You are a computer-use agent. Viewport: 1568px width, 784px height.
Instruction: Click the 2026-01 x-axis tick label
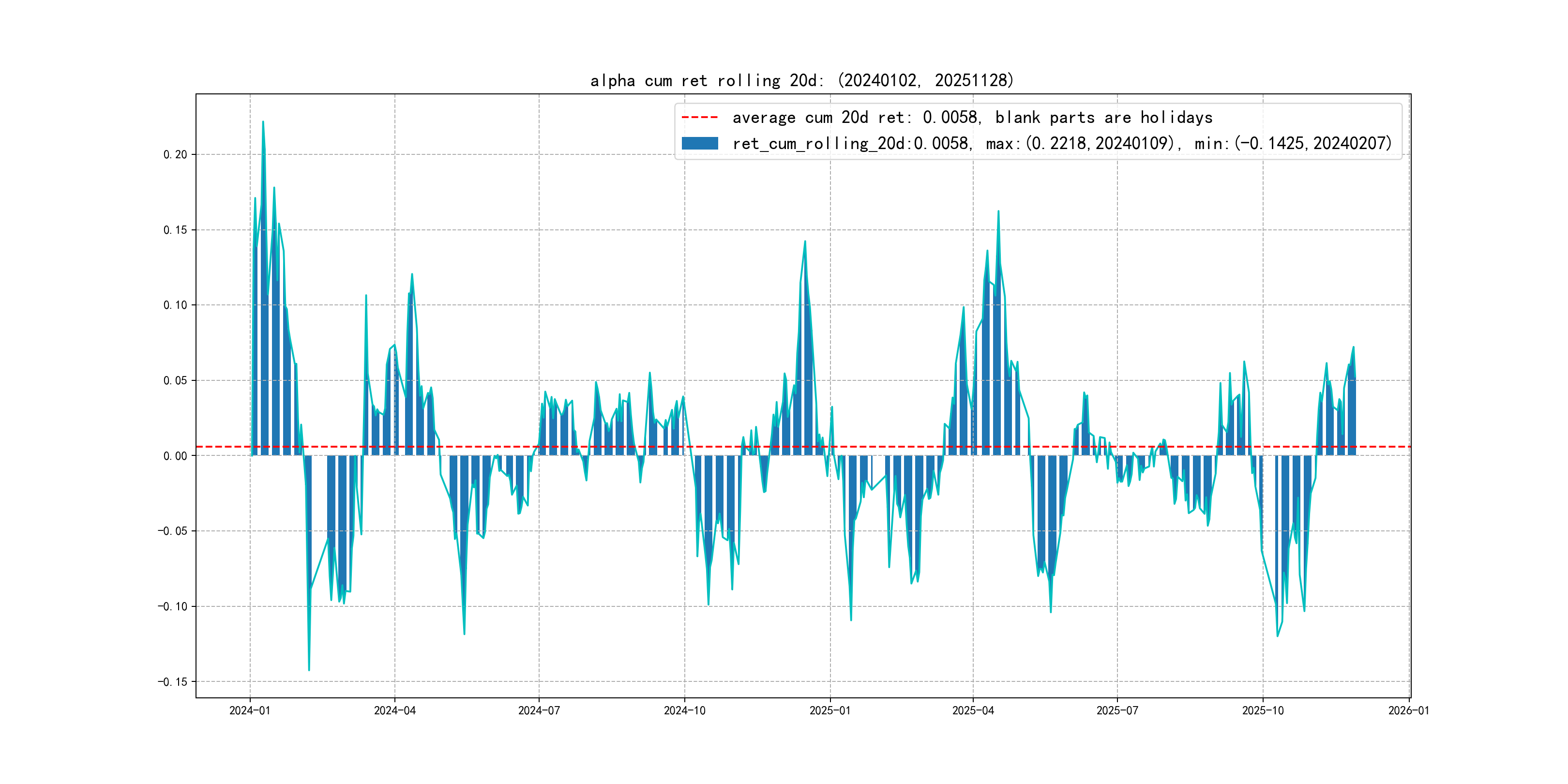pos(1408,710)
